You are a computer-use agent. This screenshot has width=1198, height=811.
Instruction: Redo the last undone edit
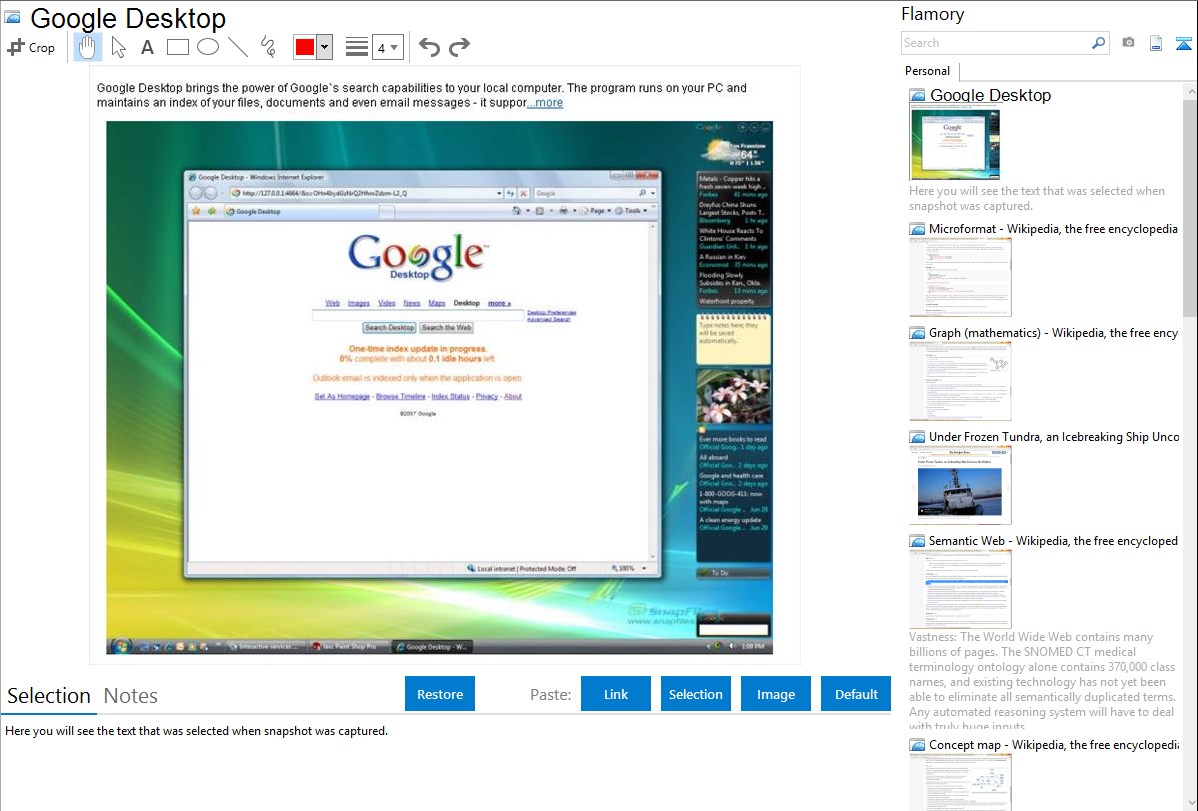[459, 47]
